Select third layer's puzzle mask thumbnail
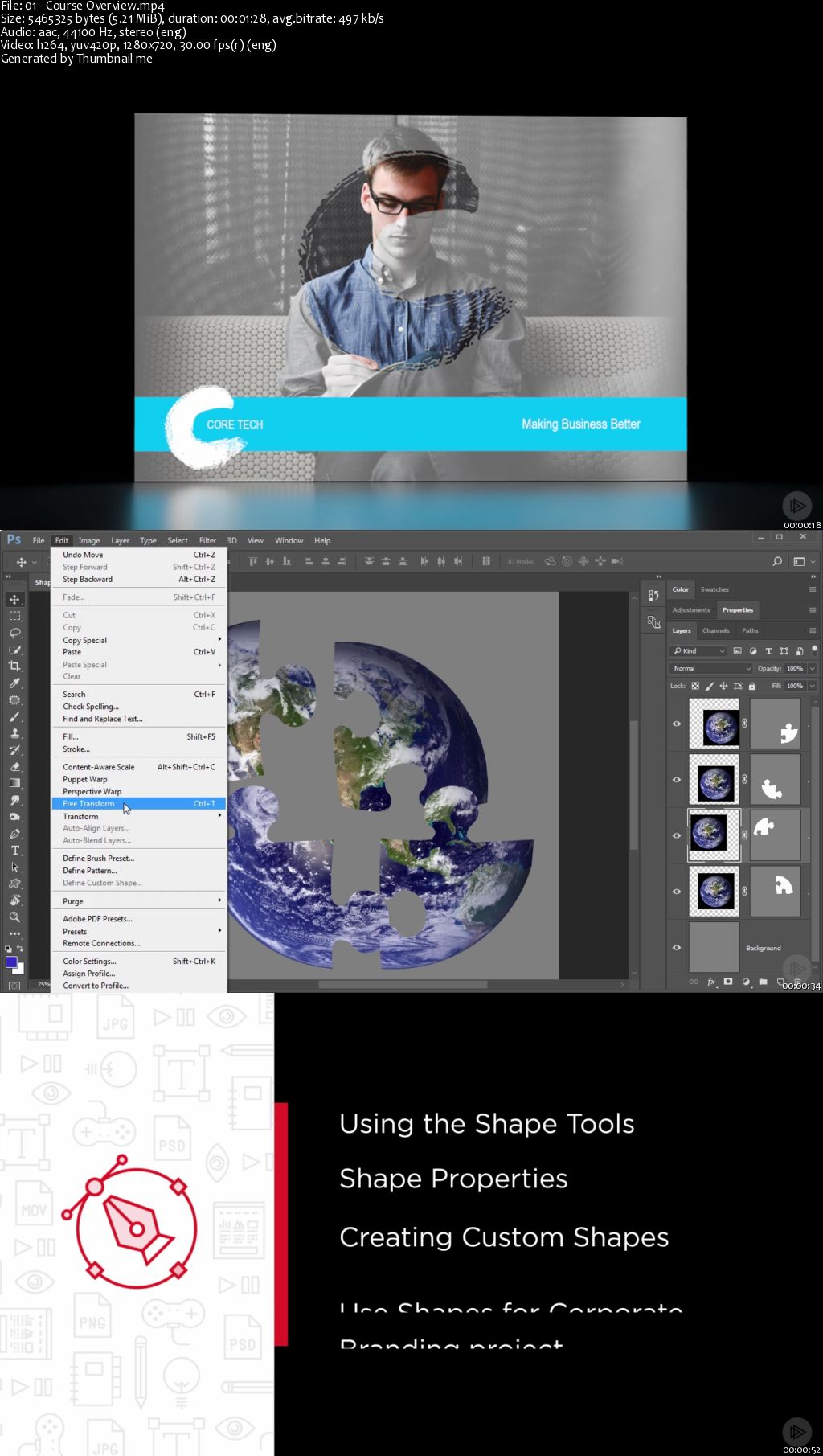This screenshot has height=1456, width=823. click(775, 835)
